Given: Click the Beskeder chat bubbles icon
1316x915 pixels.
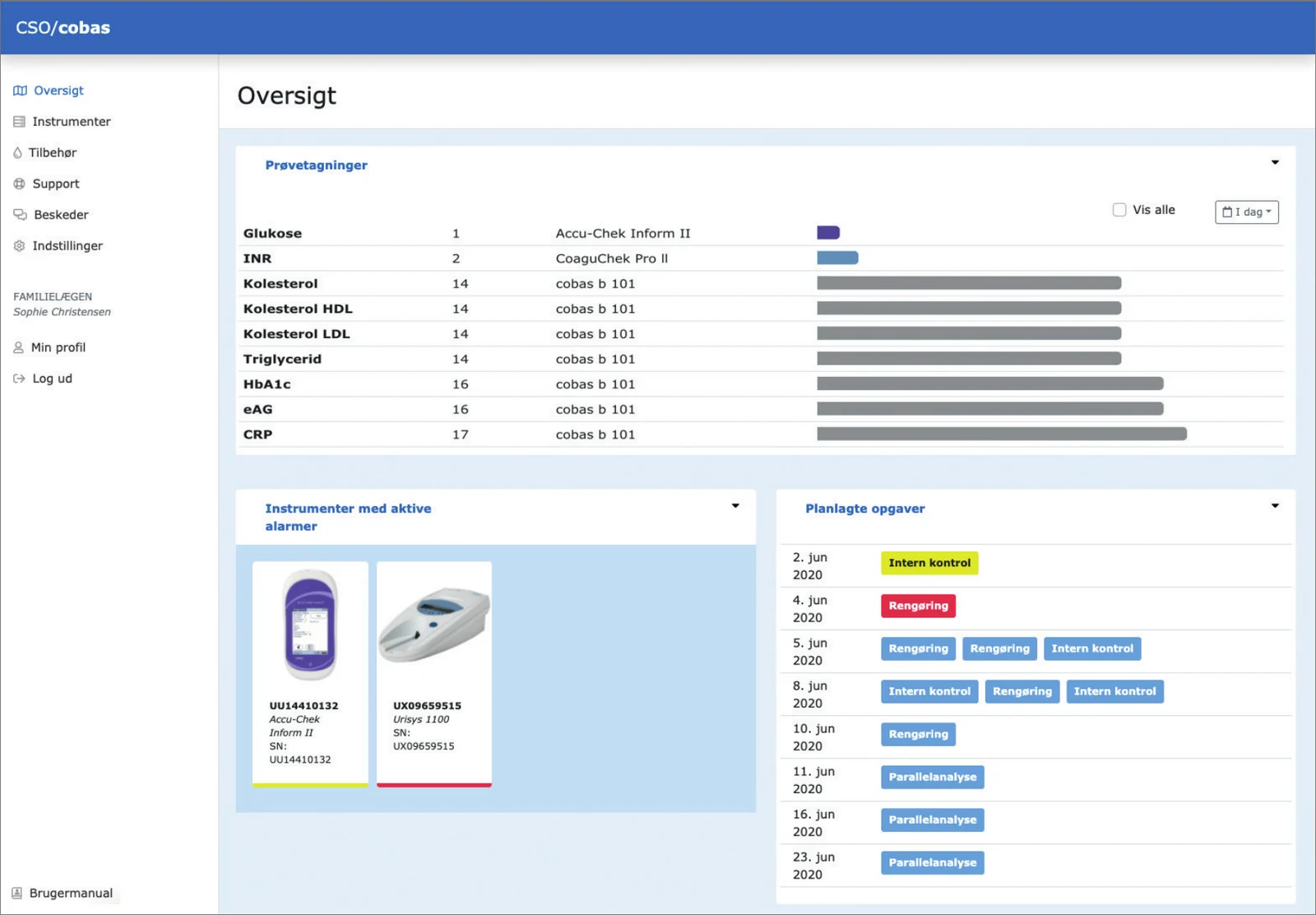Looking at the screenshot, I should point(20,215).
